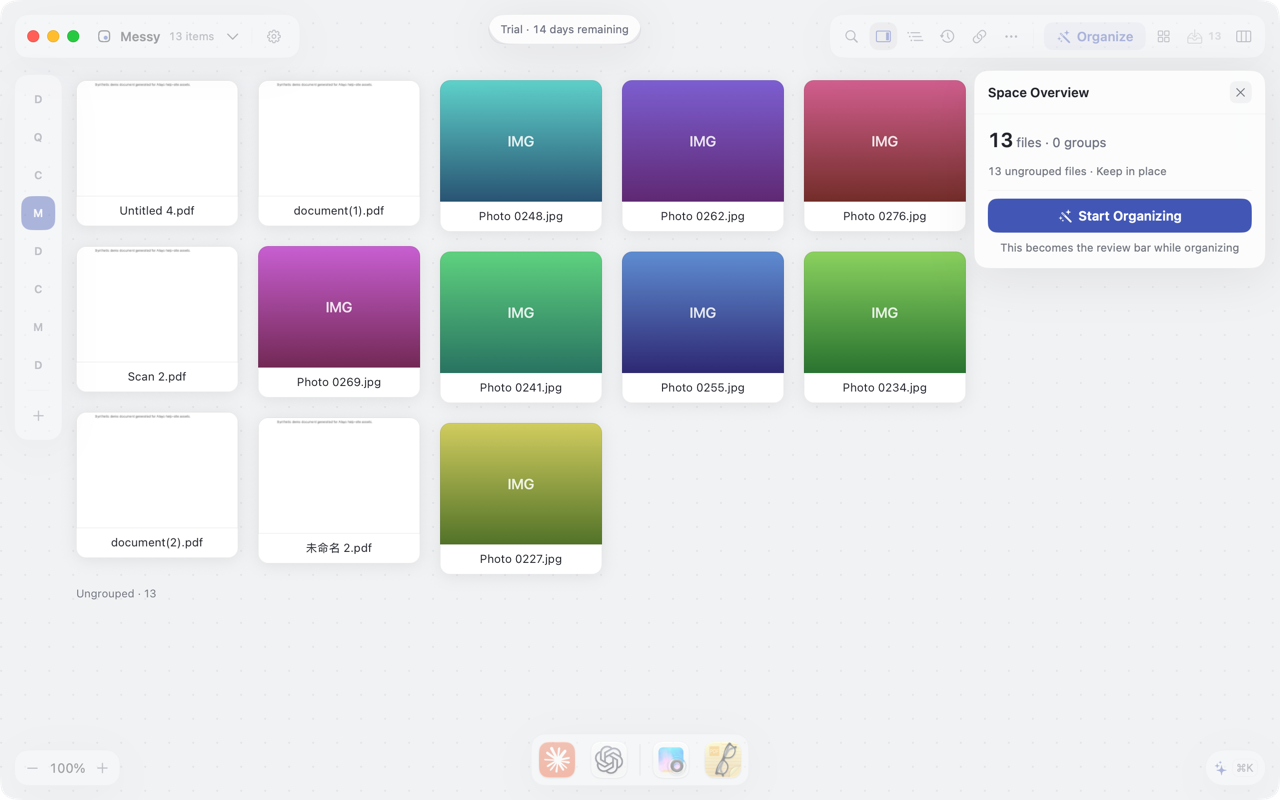Open the Claude starburst app in dock
Image resolution: width=1280 pixels, height=800 pixels.
[x=557, y=760]
